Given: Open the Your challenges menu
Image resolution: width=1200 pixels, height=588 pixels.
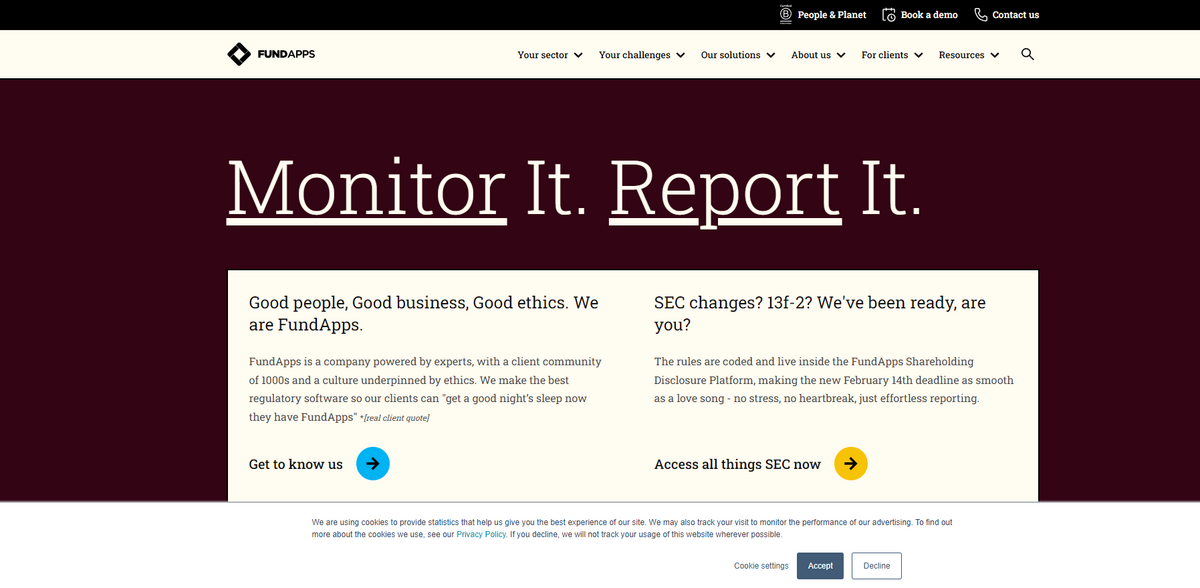Looking at the screenshot, I should click(x=642, y=55).
